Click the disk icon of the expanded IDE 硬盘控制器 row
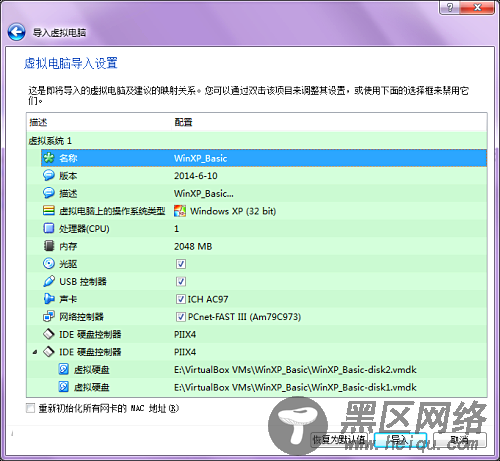This screenshot has height=461, width=500. pos(49,352)
